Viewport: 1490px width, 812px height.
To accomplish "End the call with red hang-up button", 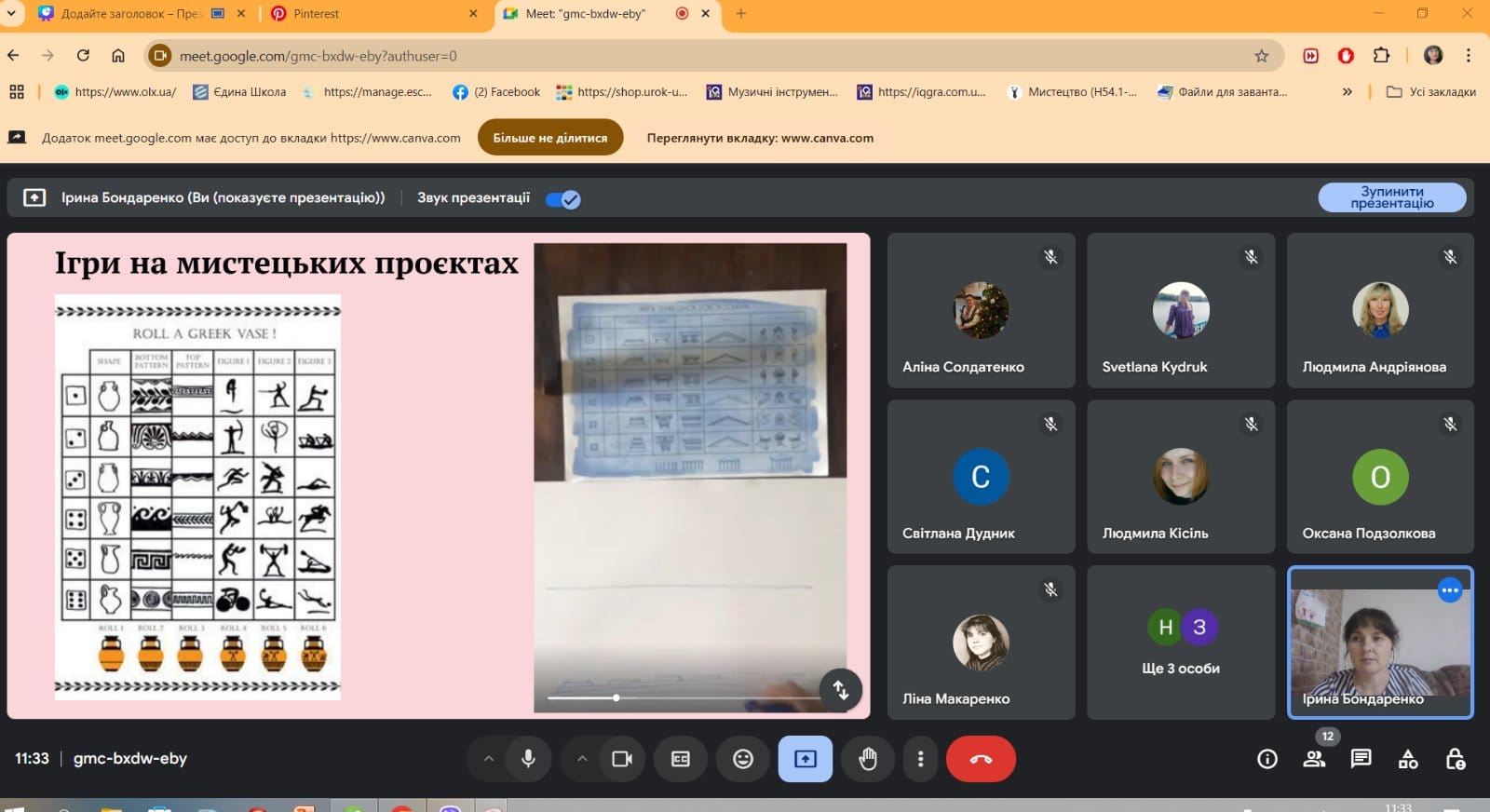I will coord(981,759).
